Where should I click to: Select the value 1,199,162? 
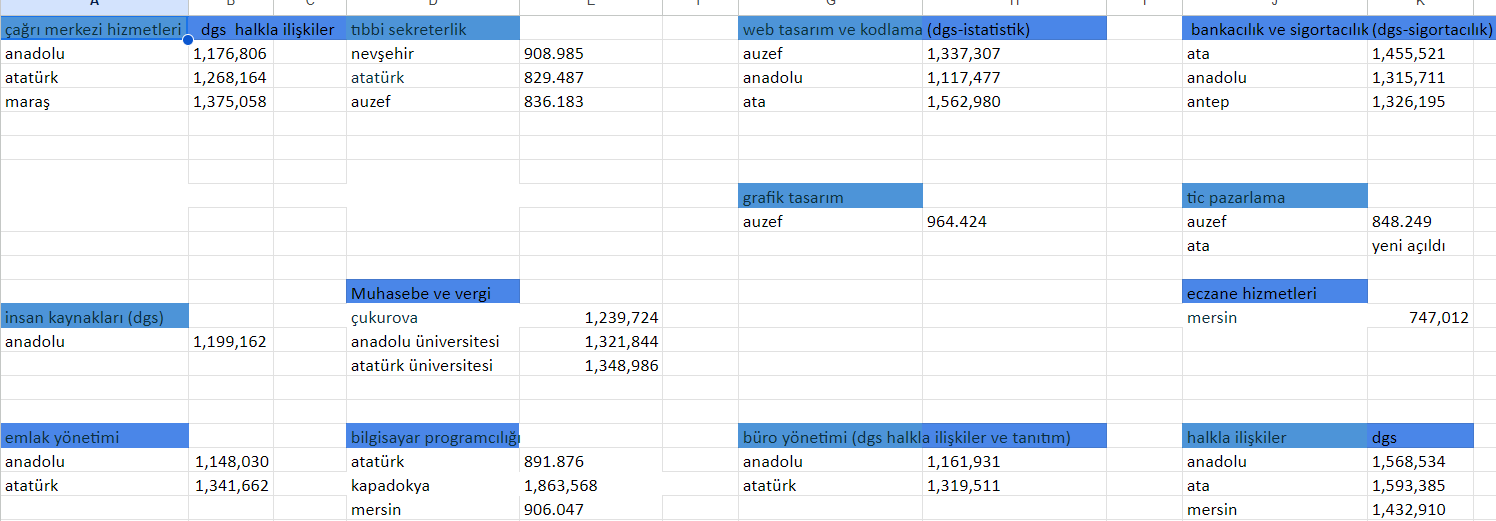230,341
